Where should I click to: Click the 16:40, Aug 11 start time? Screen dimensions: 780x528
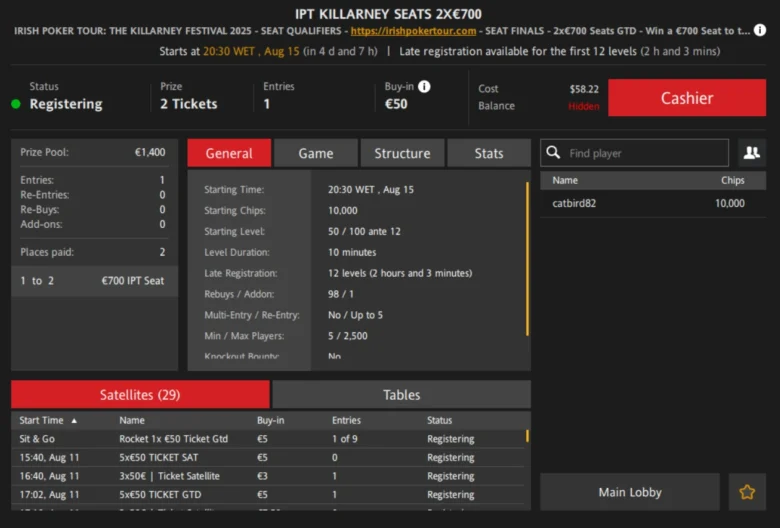pyautogui.click(x=49, y=476)
